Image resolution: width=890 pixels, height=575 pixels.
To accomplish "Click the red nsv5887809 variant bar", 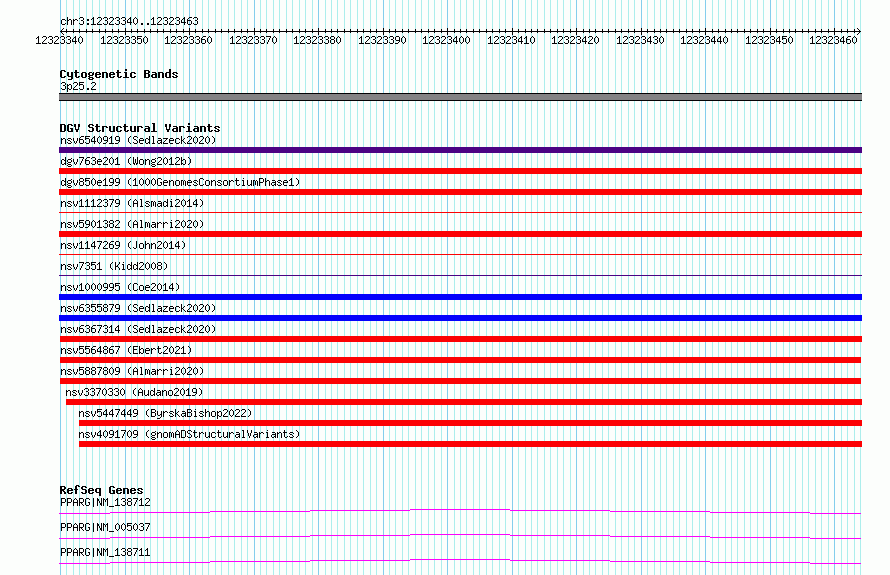I will pos(460,381).
